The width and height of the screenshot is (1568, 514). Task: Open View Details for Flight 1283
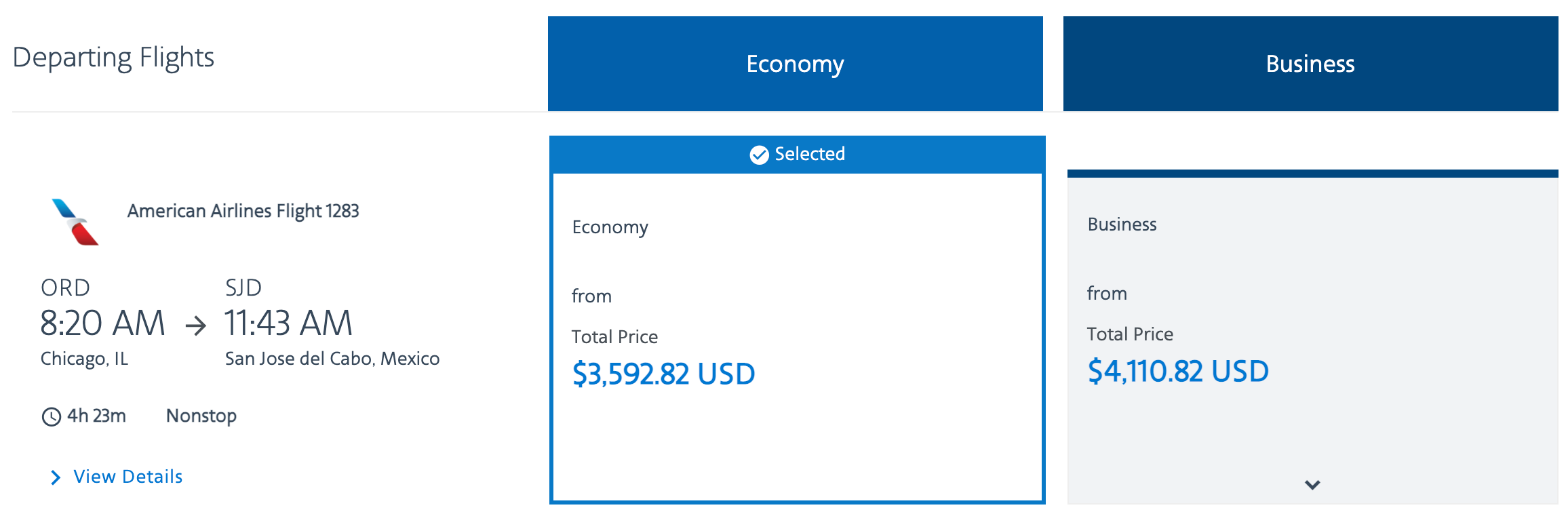pos(128,477)
